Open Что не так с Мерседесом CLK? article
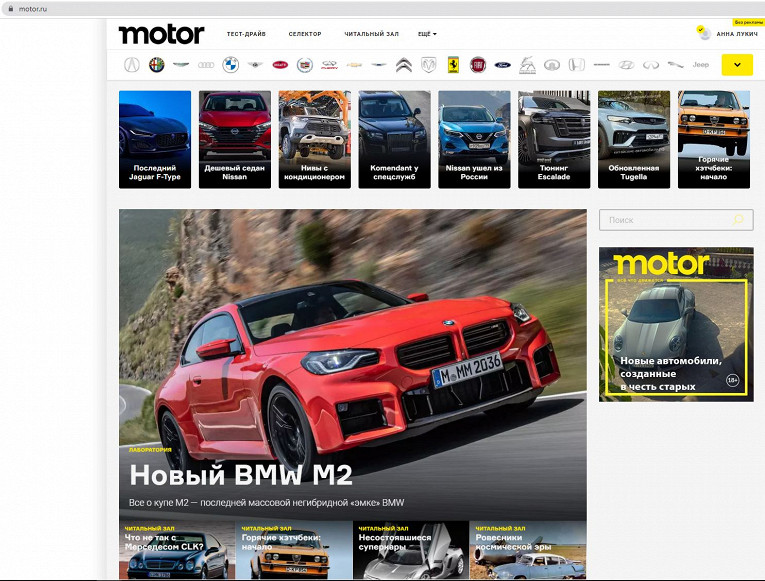Screen dimensions: 765x581 [x=177, y=550]
